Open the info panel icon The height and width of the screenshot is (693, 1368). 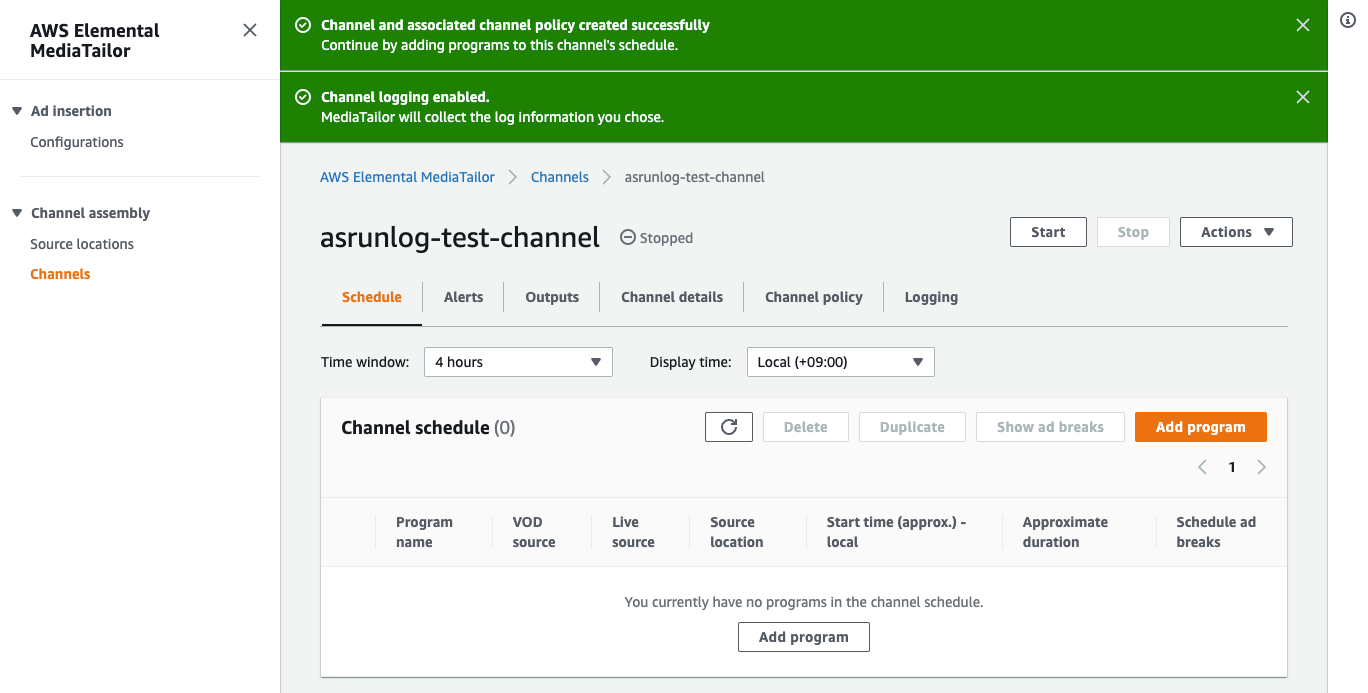pyautogui.click(x=1348, y=20)
